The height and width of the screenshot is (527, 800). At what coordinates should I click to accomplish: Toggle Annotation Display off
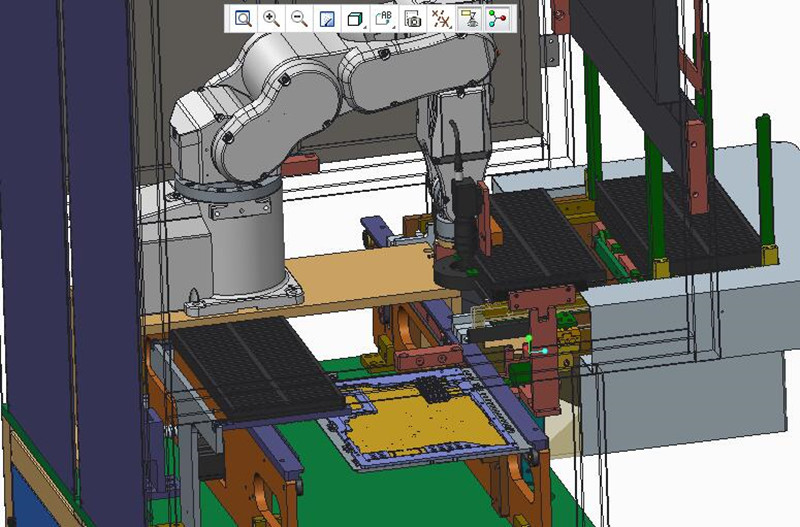coord(468,18)
